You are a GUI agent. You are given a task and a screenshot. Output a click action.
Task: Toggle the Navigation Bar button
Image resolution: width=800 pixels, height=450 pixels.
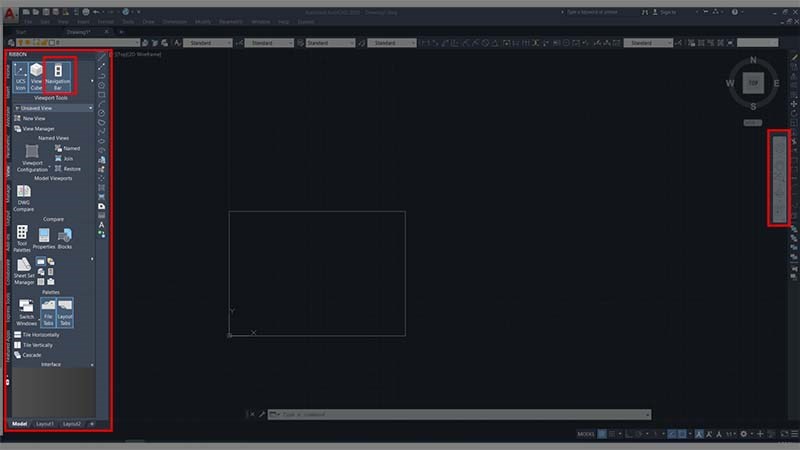58,77
